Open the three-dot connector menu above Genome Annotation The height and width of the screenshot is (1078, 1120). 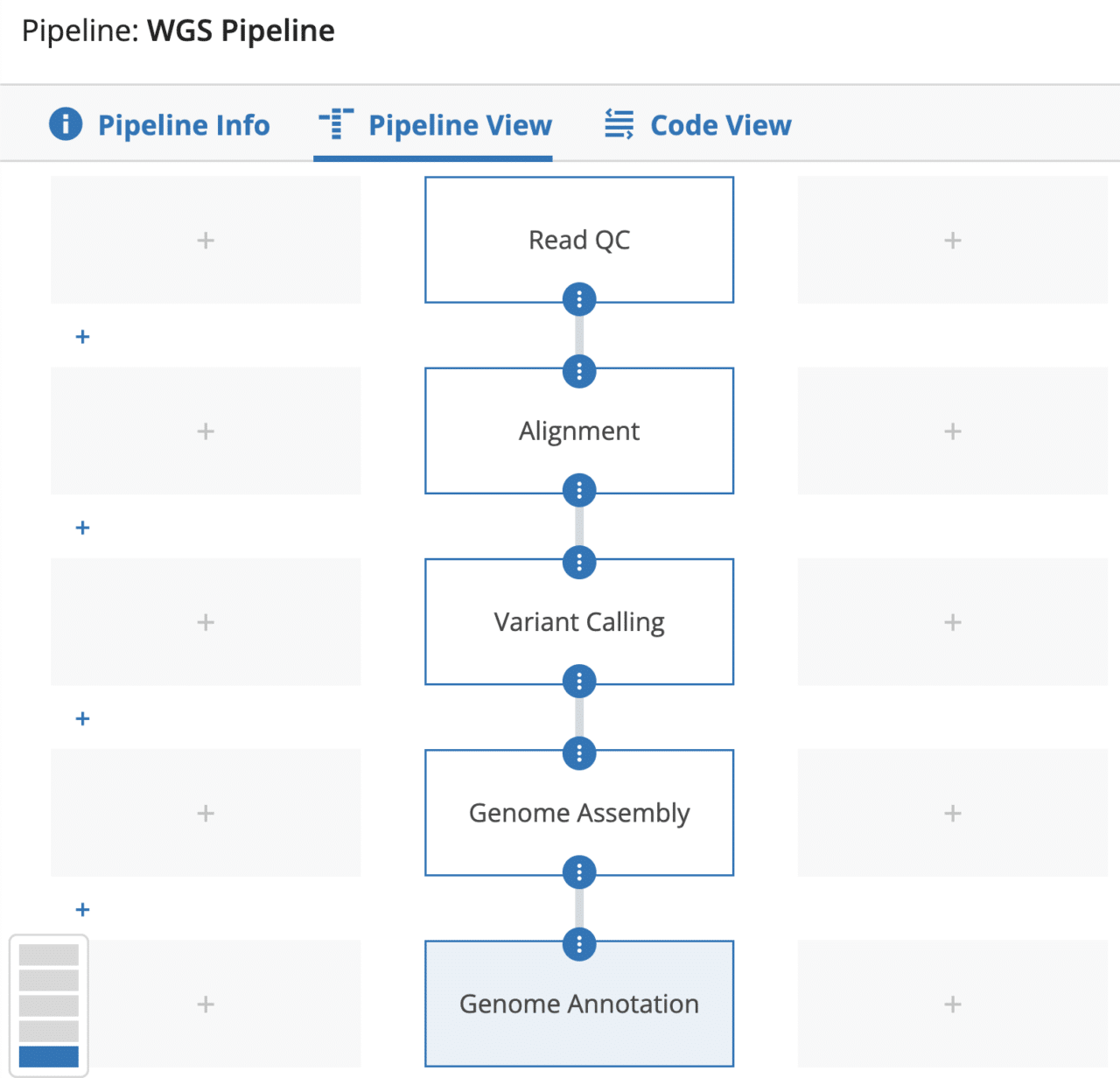578,944
